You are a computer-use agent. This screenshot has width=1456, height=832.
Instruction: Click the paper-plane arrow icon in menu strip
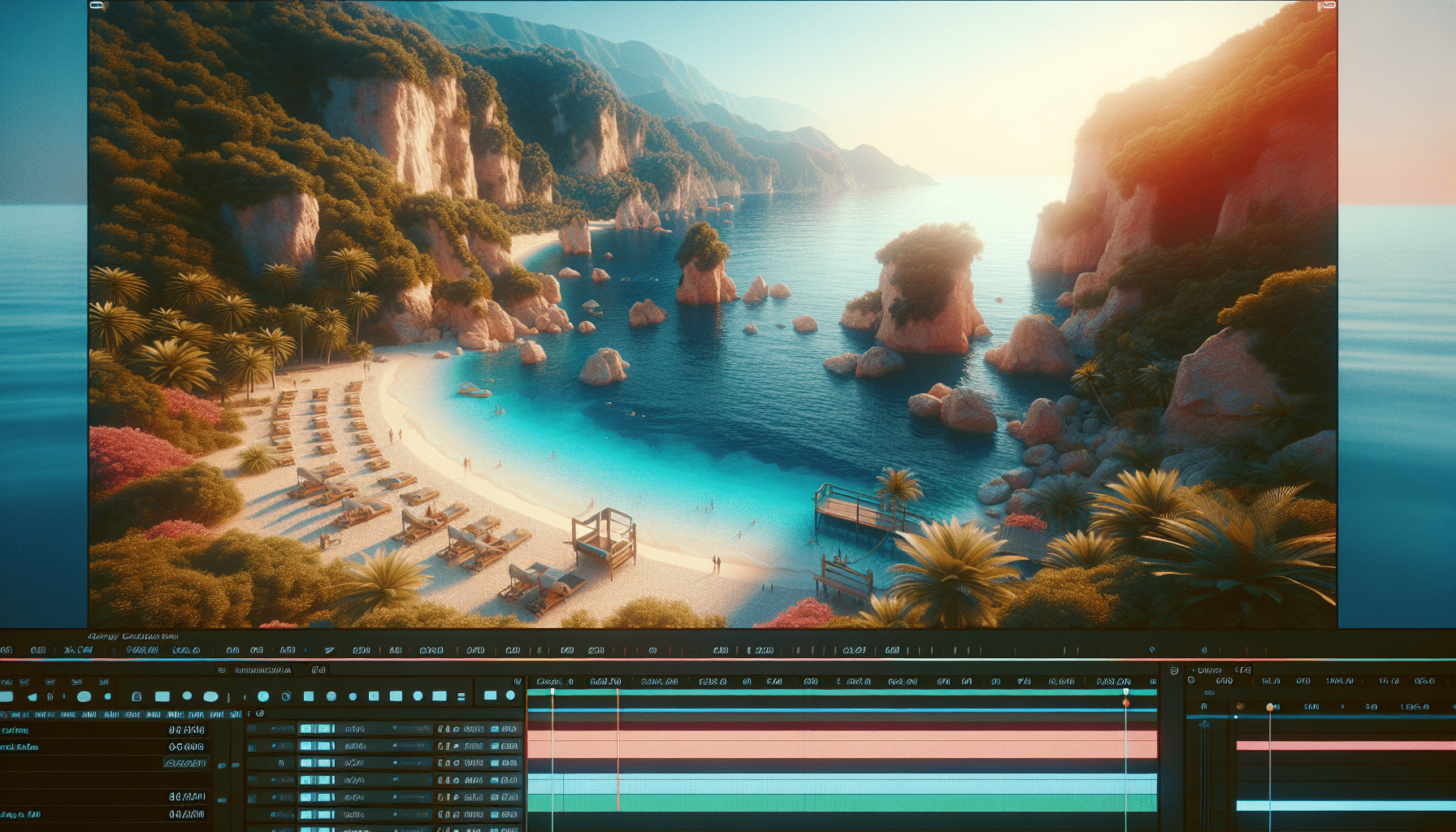pos(329,650)
